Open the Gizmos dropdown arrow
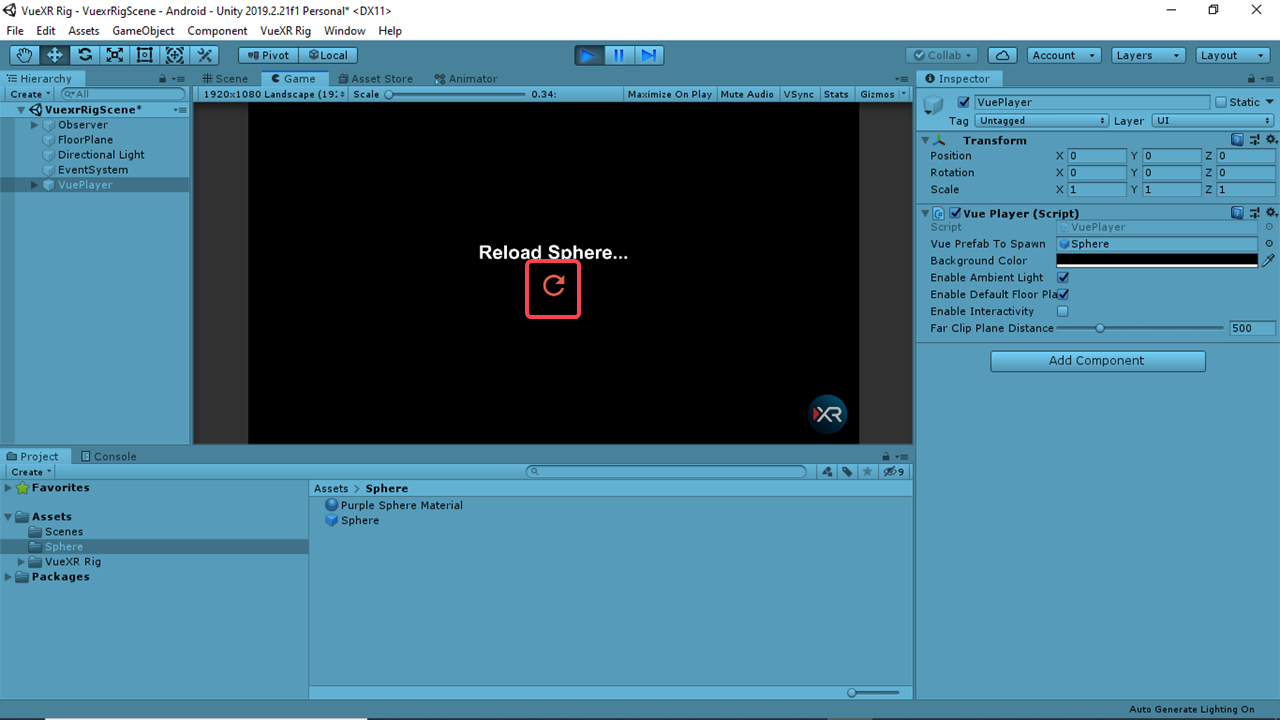 tap(904, 94)
